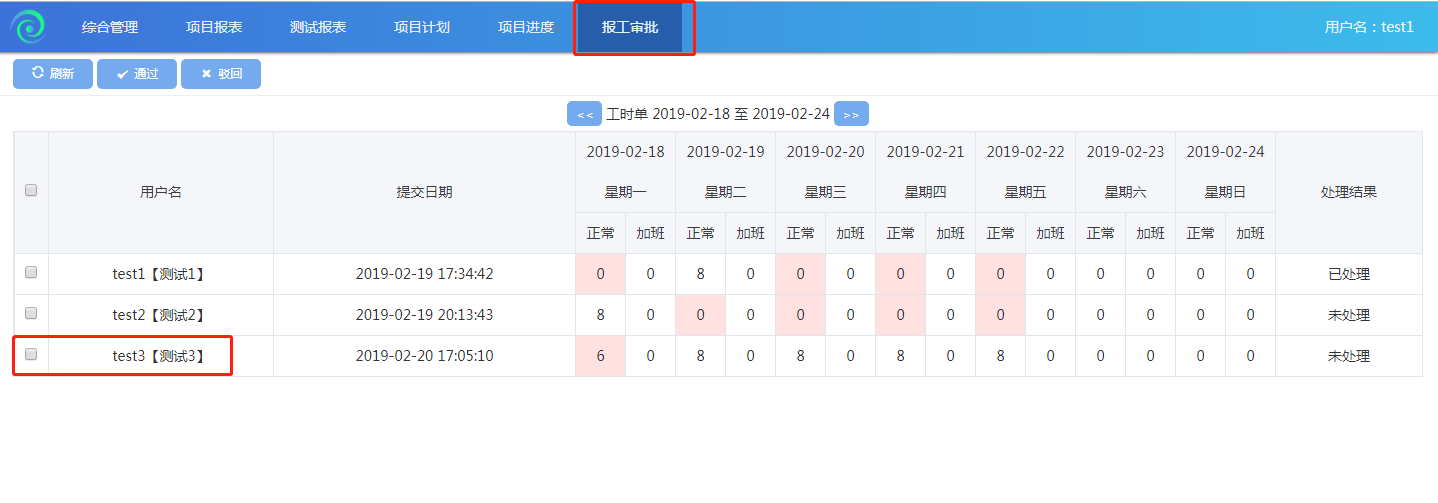This screenshot has width=1438, height=503.
Task: Select the 报工审批 tab
Action: point(630,27)
